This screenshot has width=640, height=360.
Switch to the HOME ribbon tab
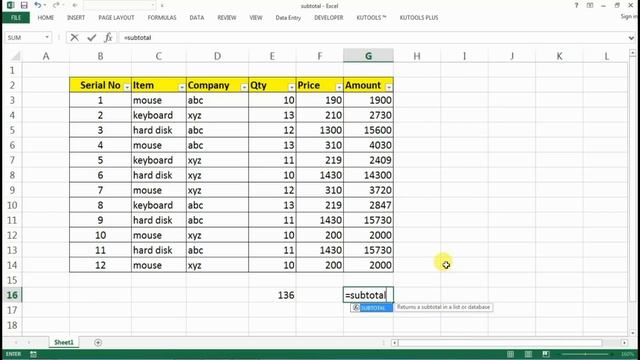click(x=46, y=18)
